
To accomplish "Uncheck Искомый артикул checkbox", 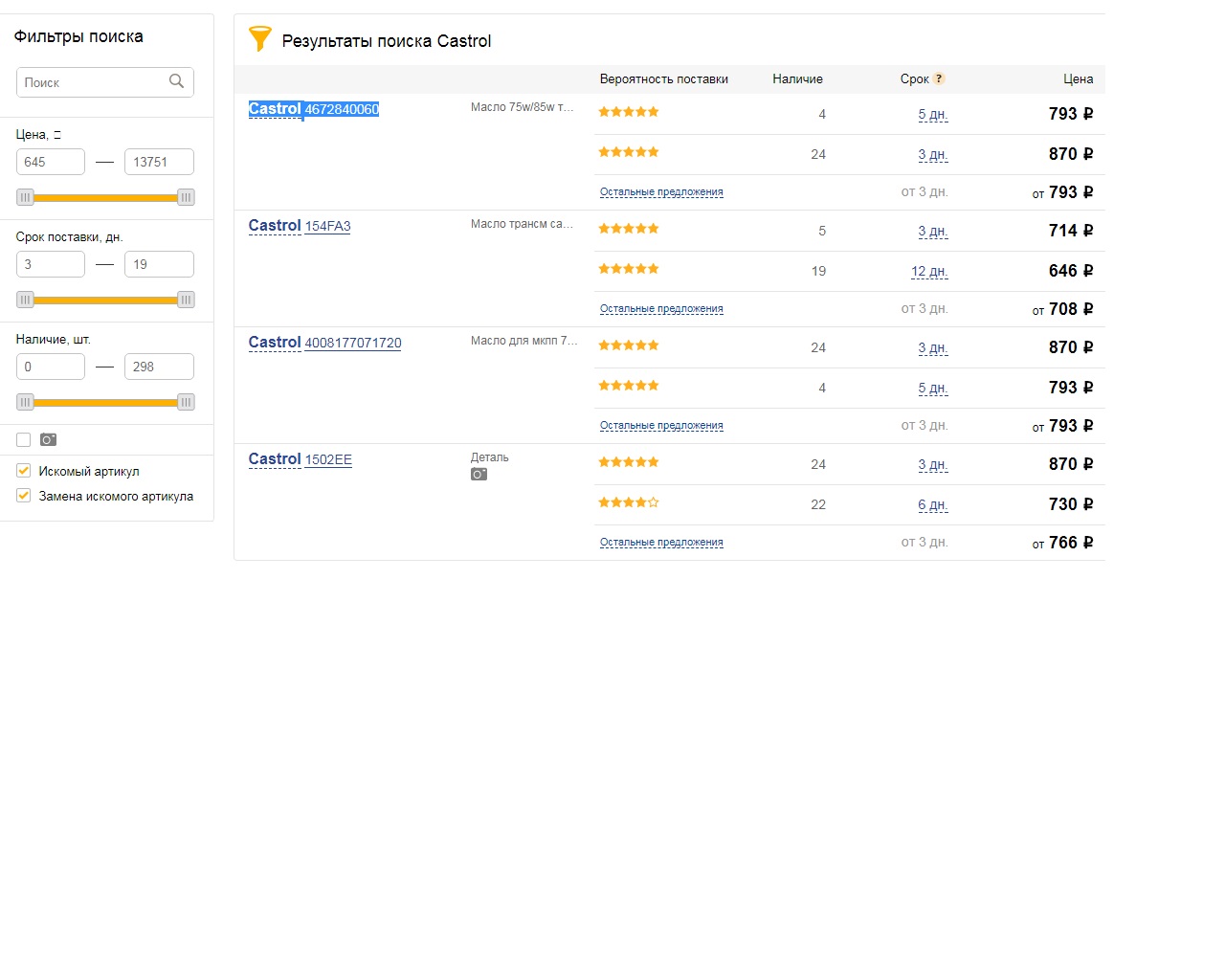I will 23,471.
